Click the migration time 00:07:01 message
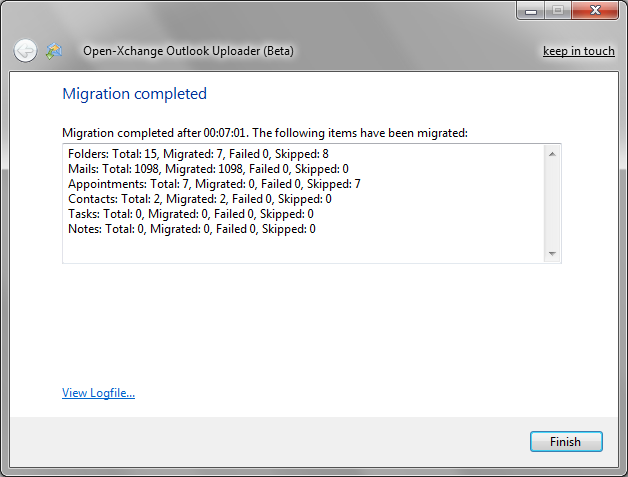The height and width of the screenshot is (477, 628). 265,133
